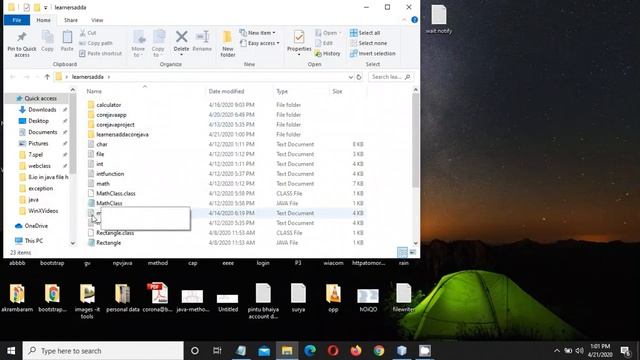Open the opp VLC desktop icon
640x360 pixels.
[333, 298]
